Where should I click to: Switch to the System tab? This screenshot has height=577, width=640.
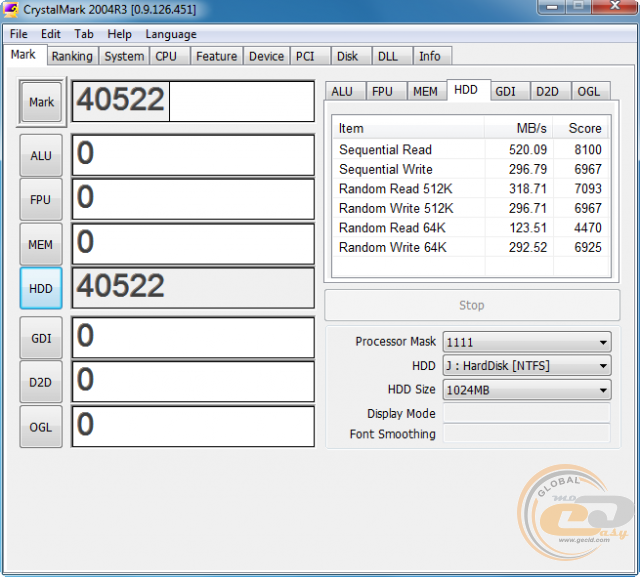[x=124, y=56]
